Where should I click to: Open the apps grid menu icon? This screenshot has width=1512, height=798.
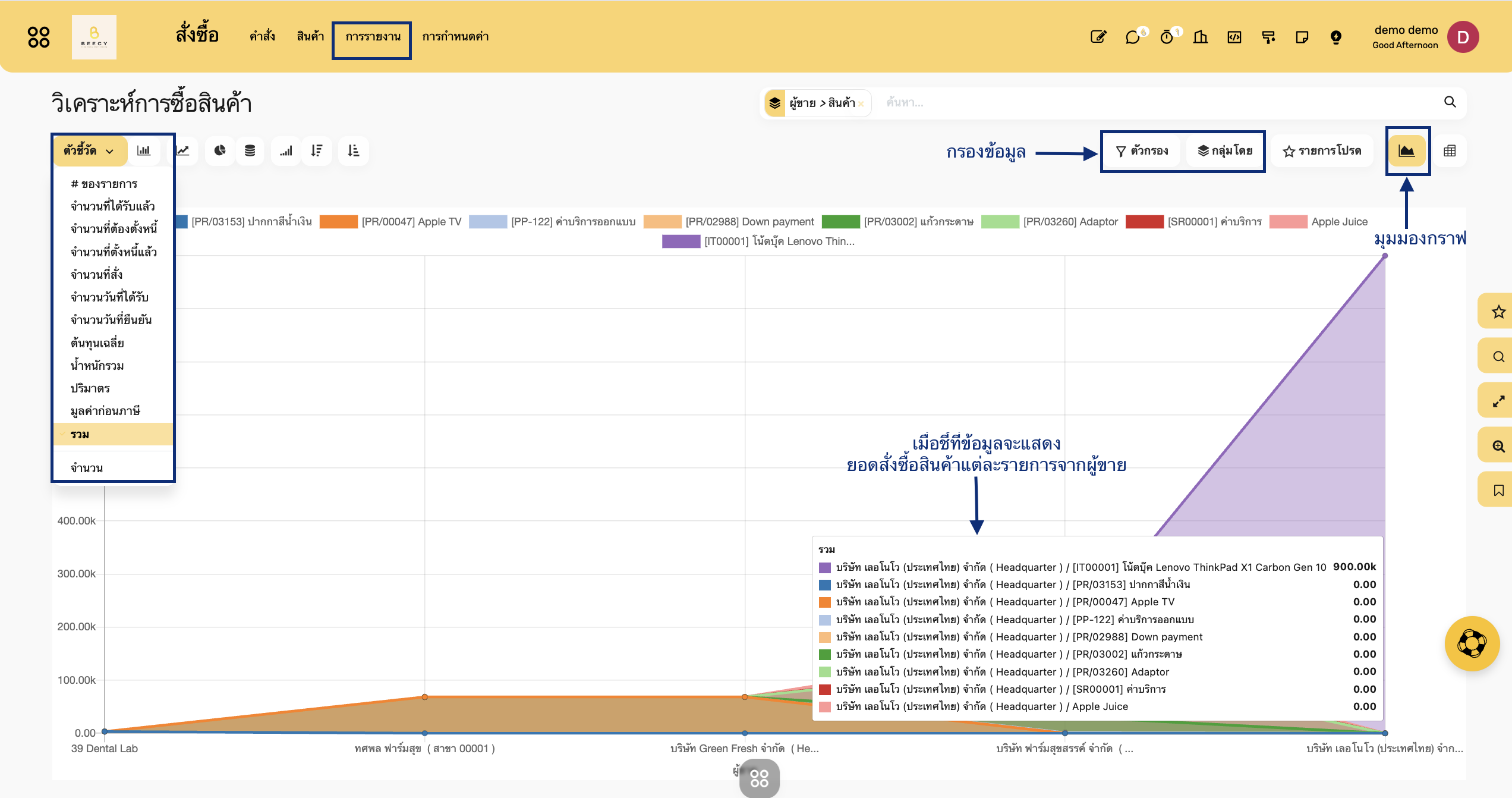pyautogui.click(x=39, y=37)
